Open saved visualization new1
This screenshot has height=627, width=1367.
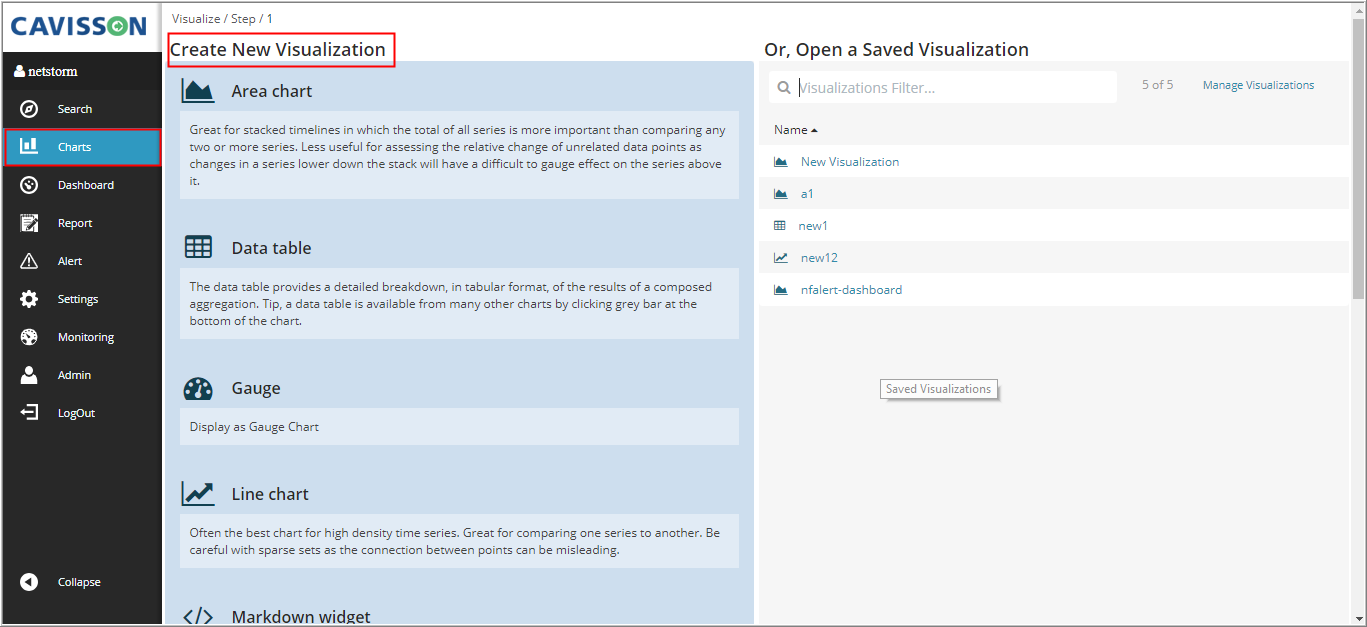pyautogui.click(x=813, y=226)
